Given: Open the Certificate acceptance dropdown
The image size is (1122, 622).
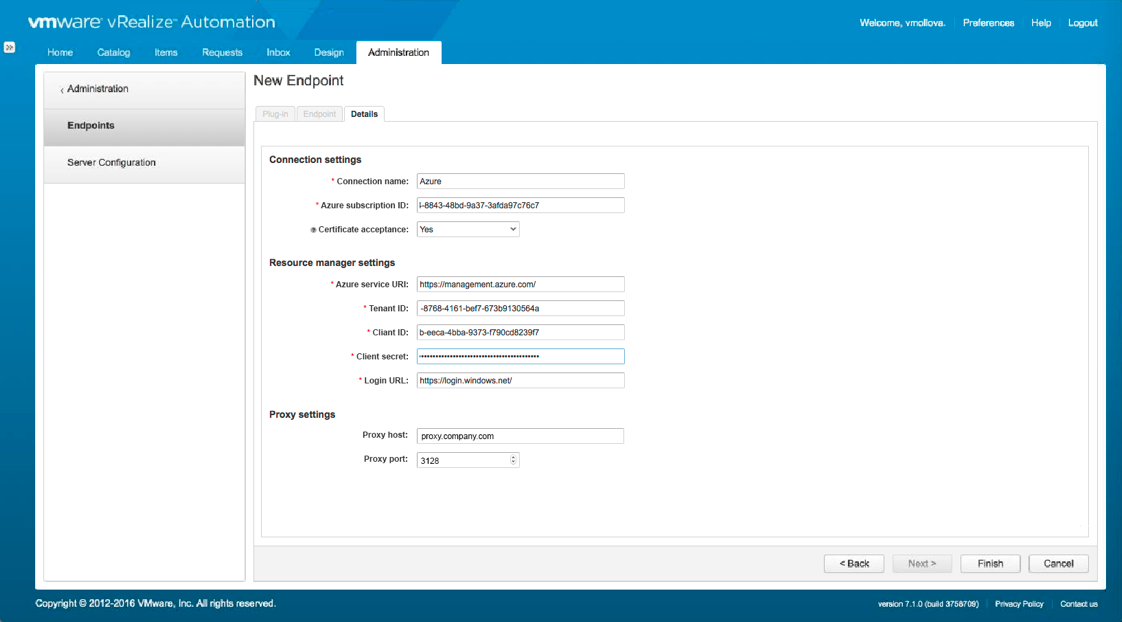Looking at the screenshot, I should (x=468, y=229).
